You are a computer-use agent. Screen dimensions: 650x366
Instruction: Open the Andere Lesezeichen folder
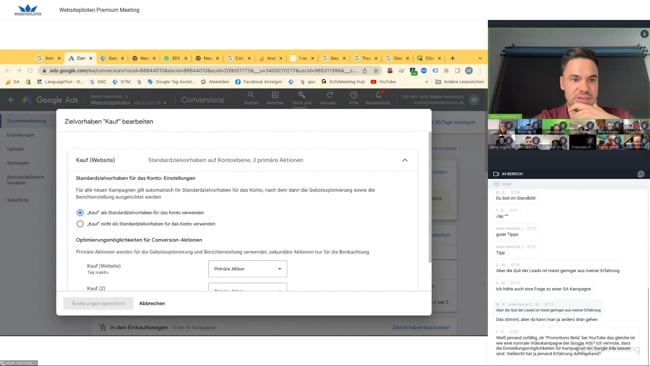coord(459,82)
